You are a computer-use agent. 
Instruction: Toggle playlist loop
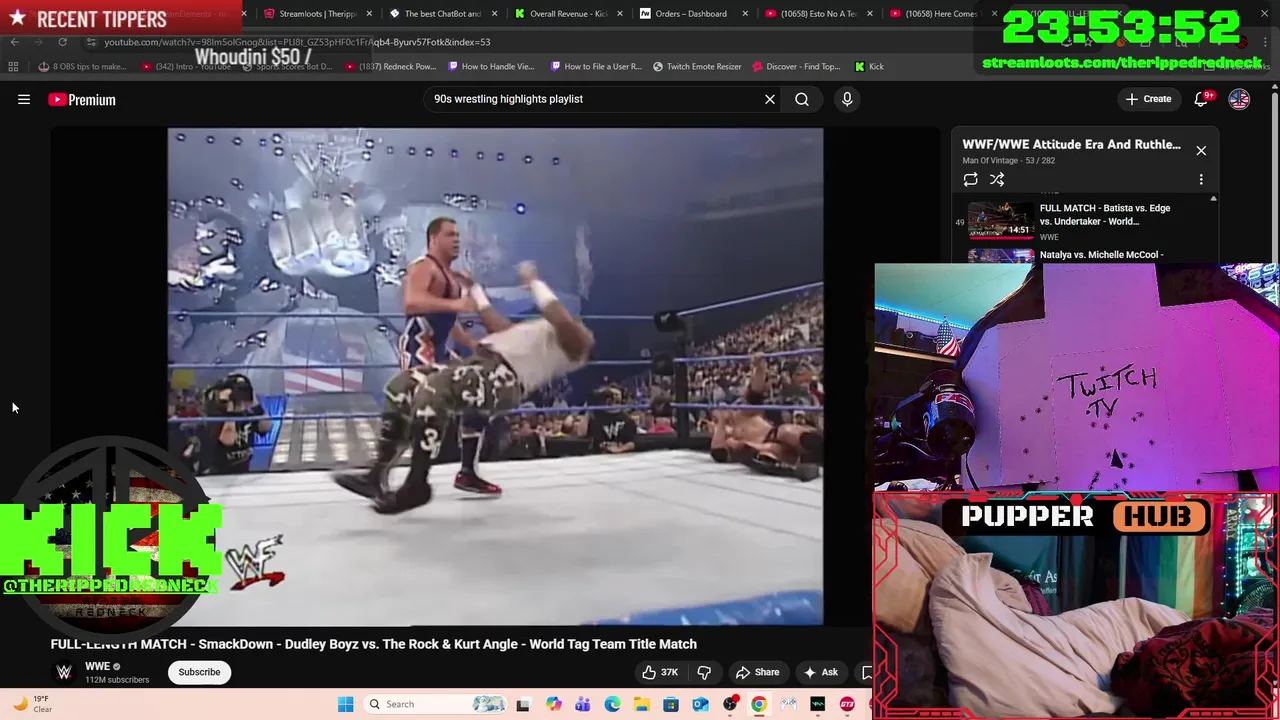970,179
